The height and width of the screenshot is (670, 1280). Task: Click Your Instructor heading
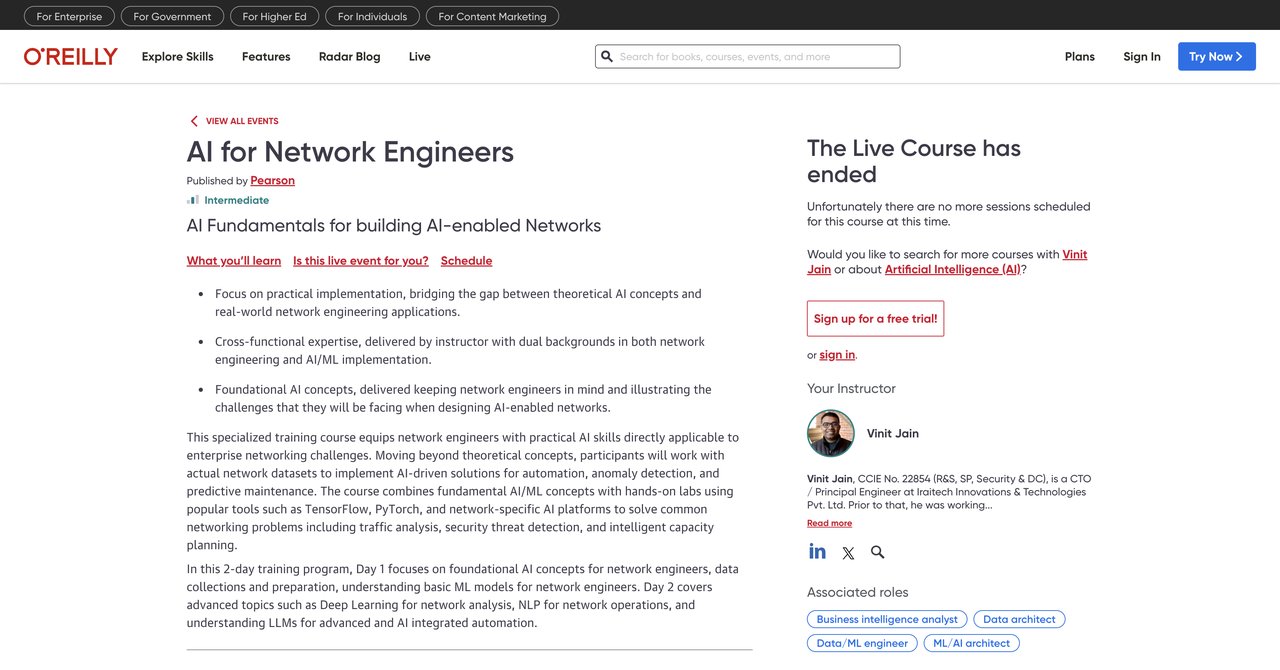(852, 389)
